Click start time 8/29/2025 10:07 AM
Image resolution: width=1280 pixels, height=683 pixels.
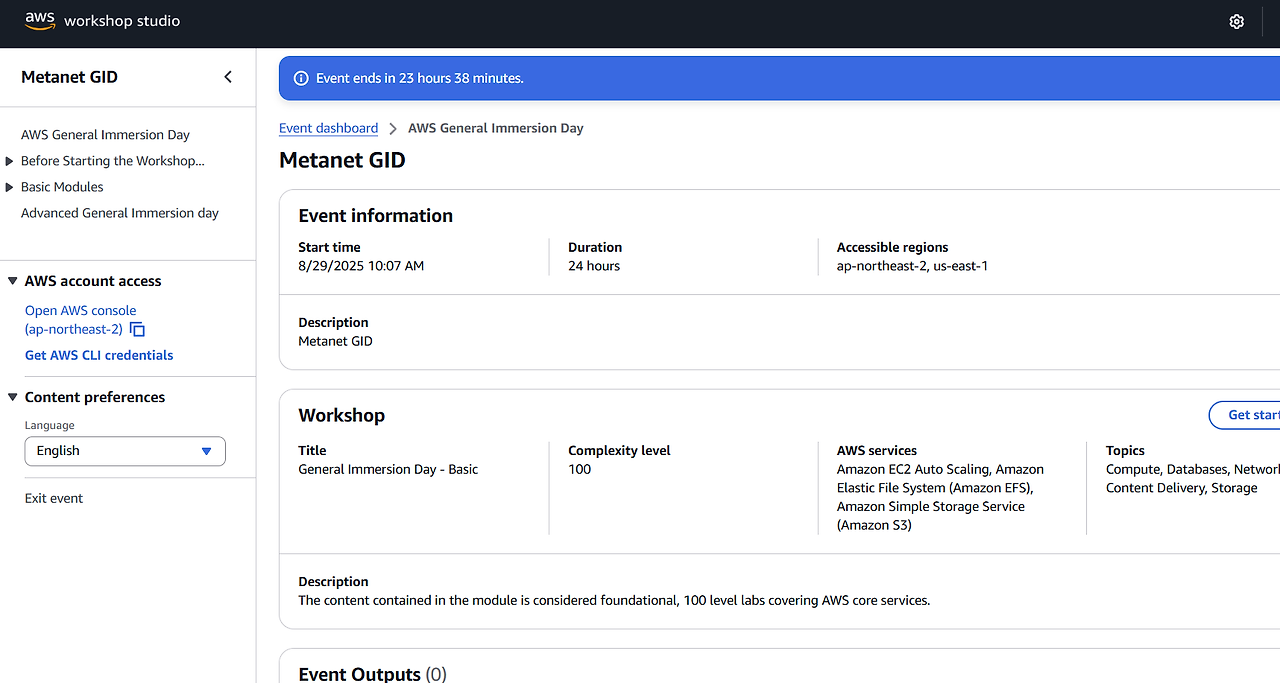(361, 266)
